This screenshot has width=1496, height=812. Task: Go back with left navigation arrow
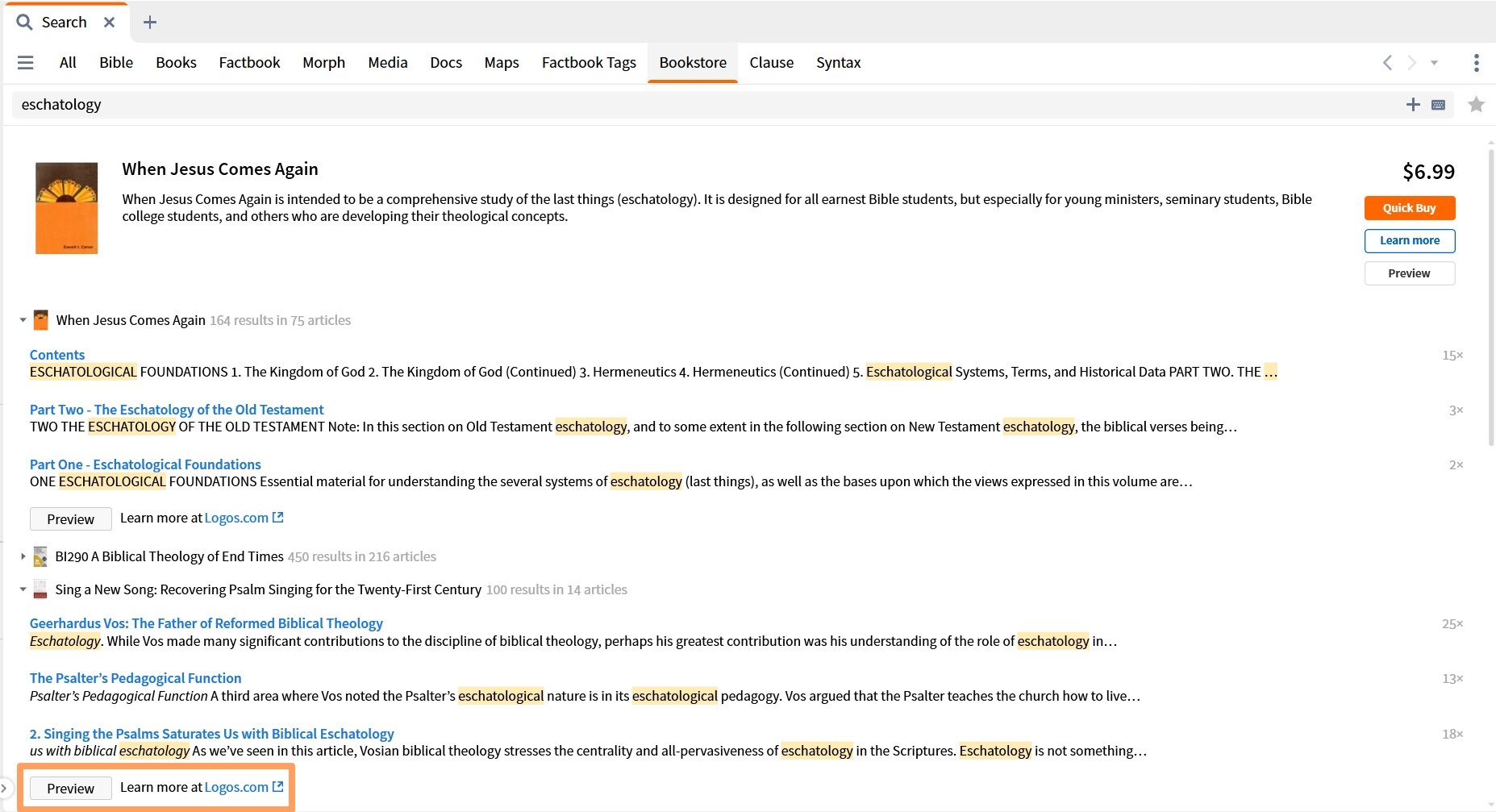[x=1387, y=63]
